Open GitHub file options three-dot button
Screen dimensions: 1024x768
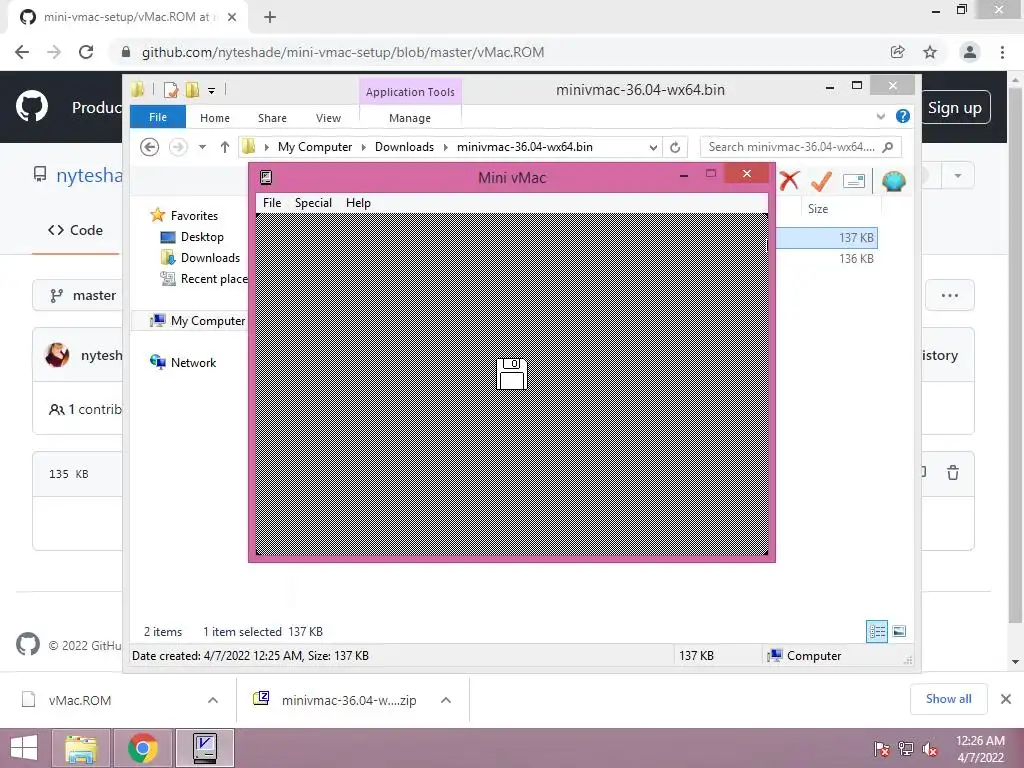pyautogui.click(x=950, y=296)
